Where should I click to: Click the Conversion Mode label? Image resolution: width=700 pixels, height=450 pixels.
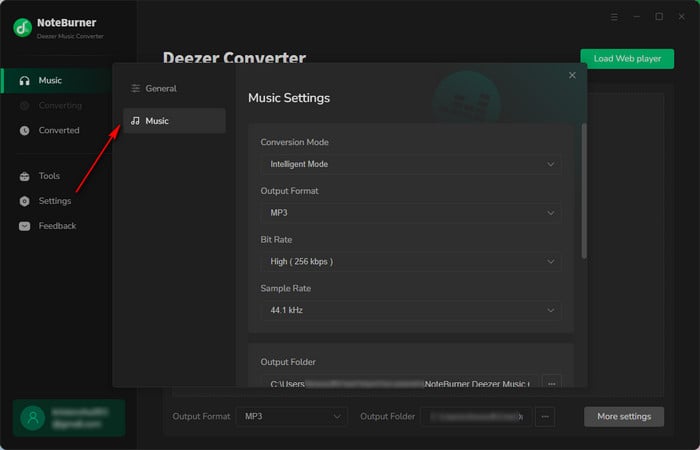(x=295, y=142)
